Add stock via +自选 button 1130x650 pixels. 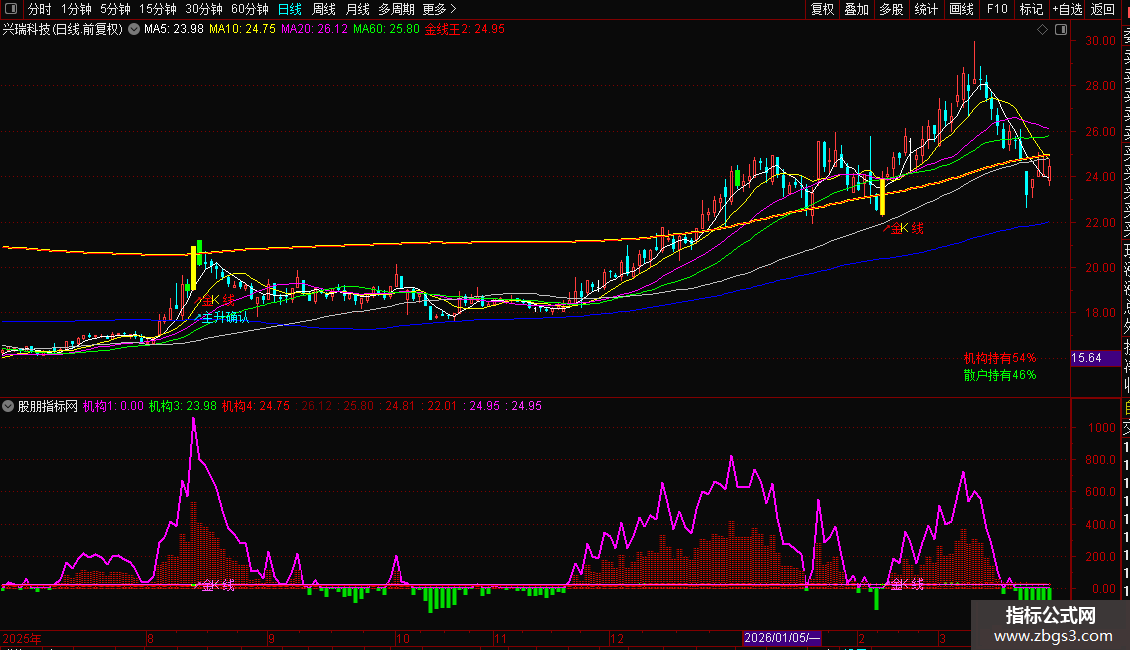(x=1067, y=9)
